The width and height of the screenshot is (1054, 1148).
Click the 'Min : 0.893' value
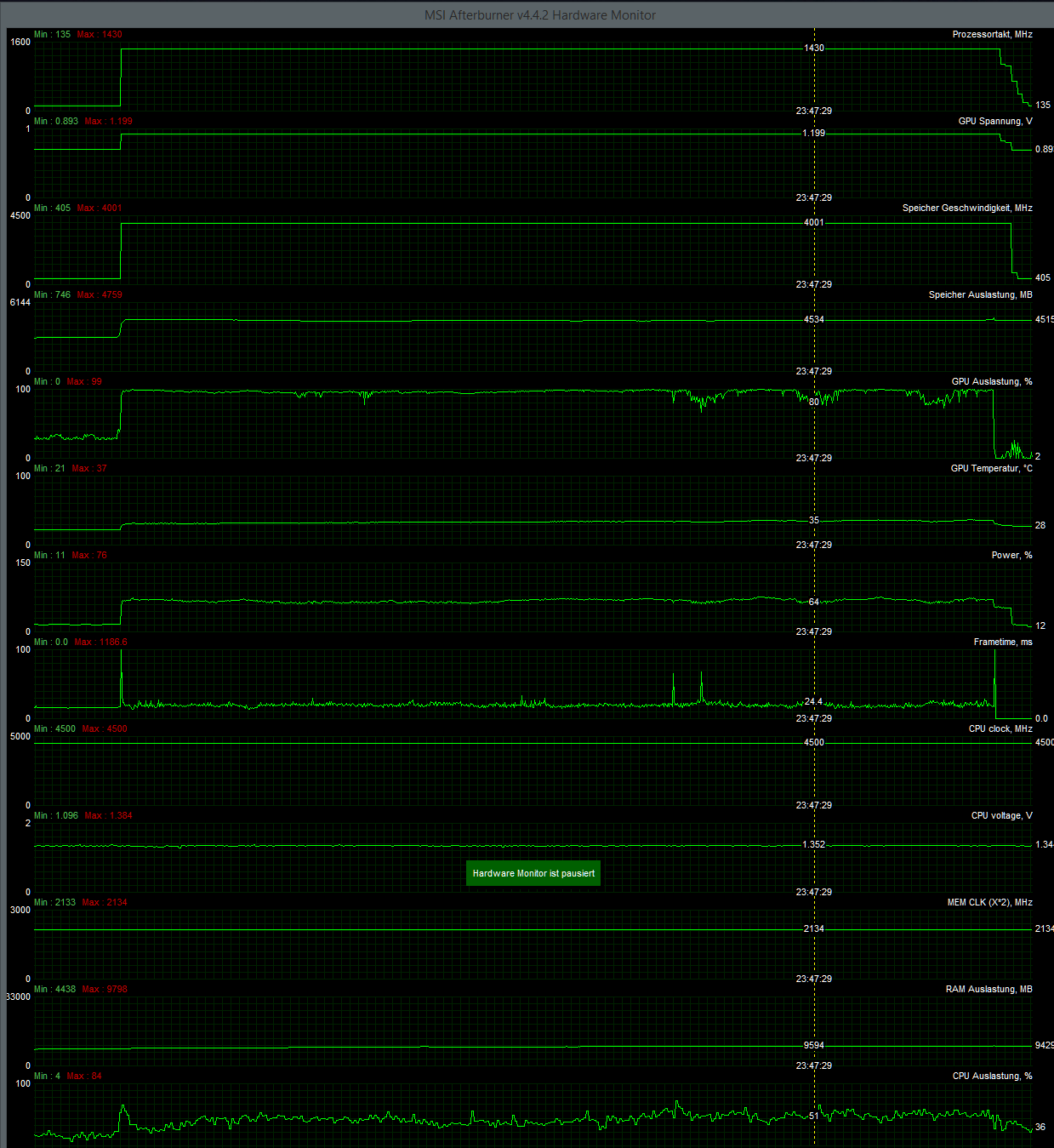[56, 122]
